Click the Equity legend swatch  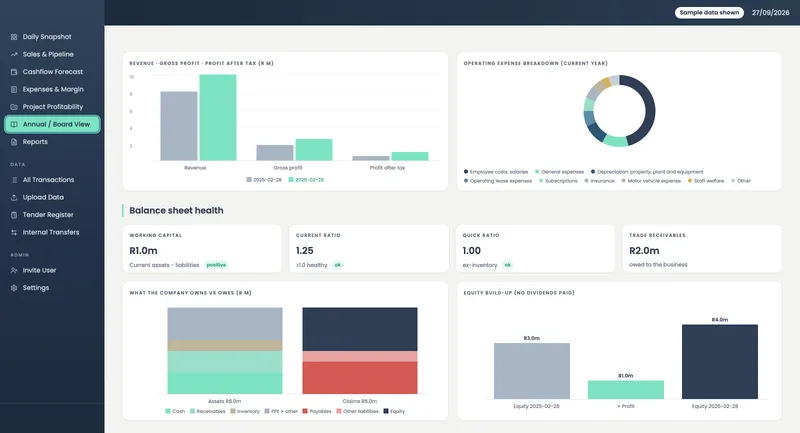click(386, 411)
